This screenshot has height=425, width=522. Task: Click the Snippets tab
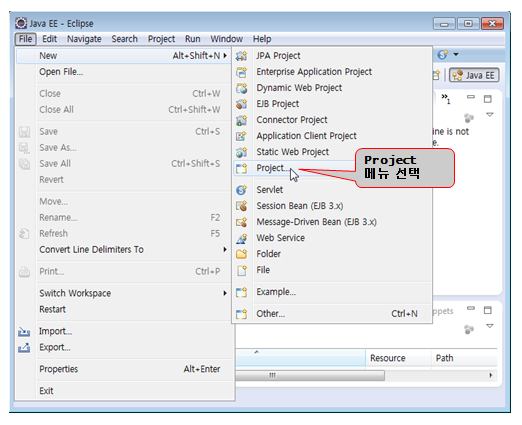click(x=444, y=311)
